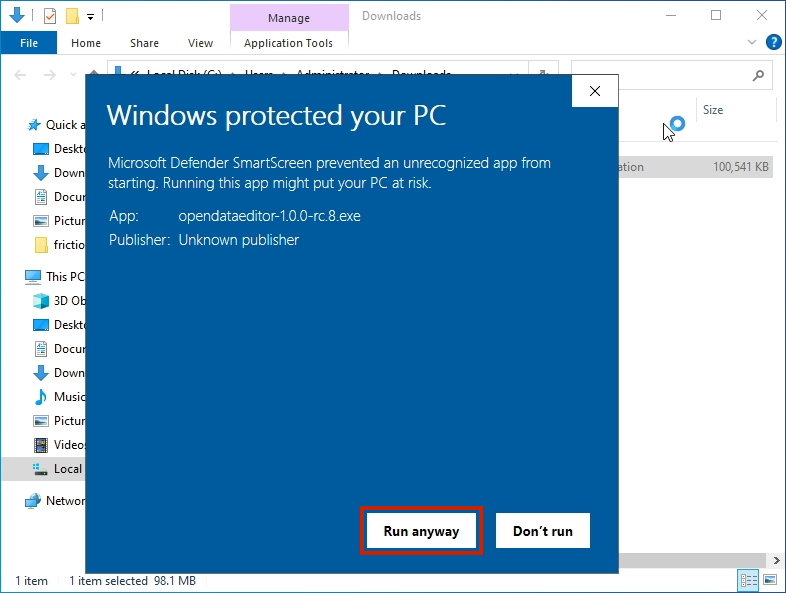The image size is (786, 593).
Task: Click the Properties quick access icon
Action: 50,16
